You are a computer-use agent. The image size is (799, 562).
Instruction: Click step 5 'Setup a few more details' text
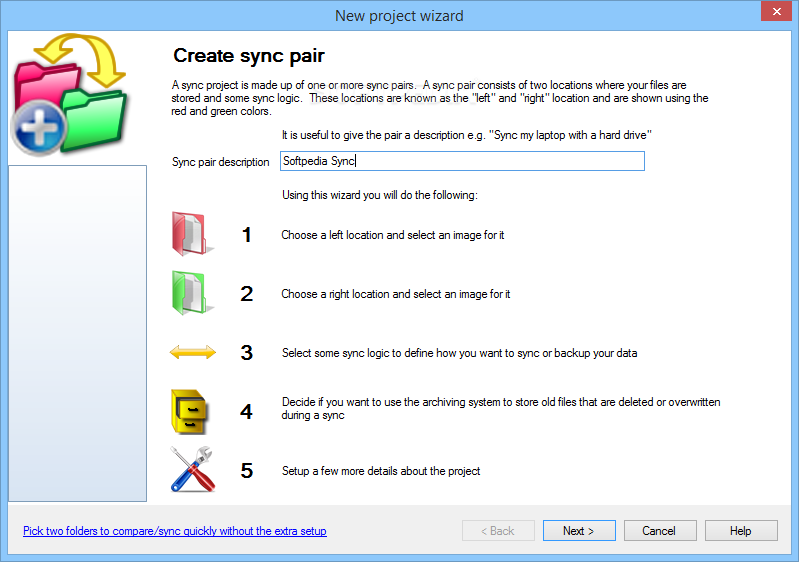coord(381,471)
